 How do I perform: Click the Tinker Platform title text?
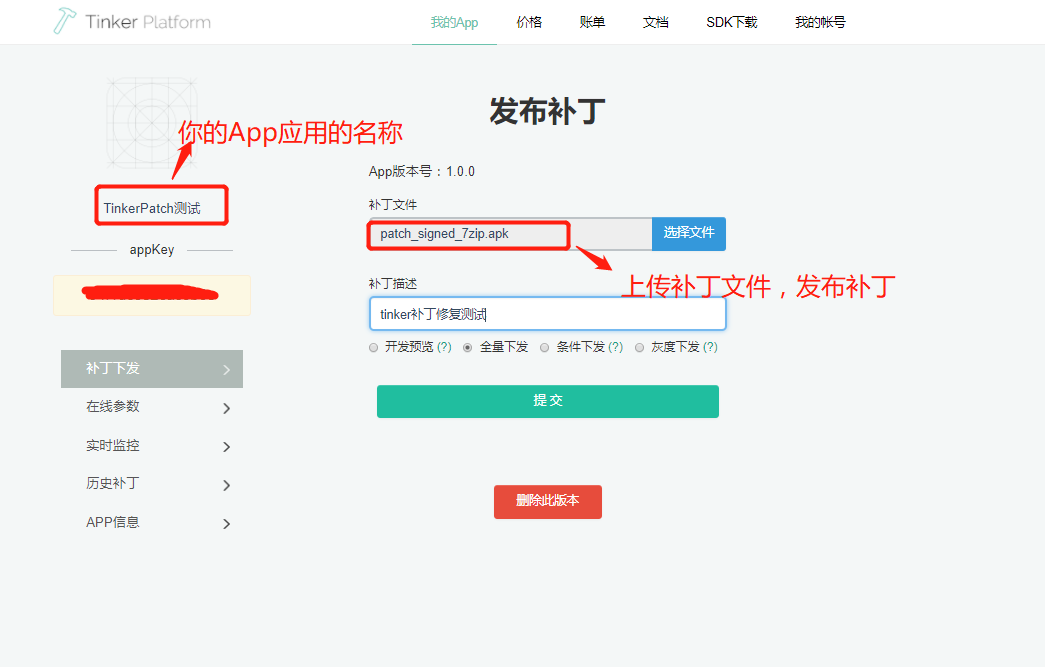pos(148,22)
